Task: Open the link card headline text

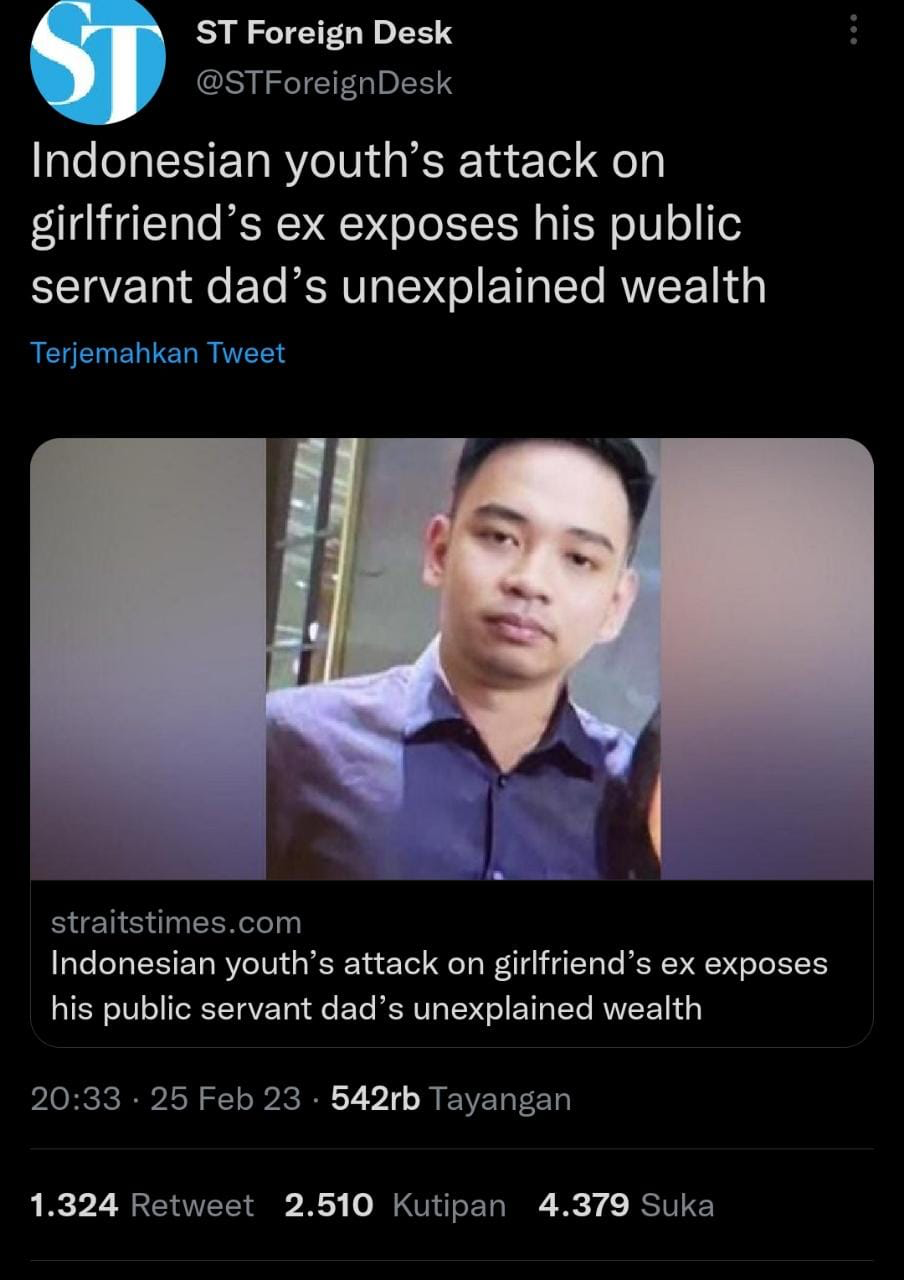Action: [439, 985]
